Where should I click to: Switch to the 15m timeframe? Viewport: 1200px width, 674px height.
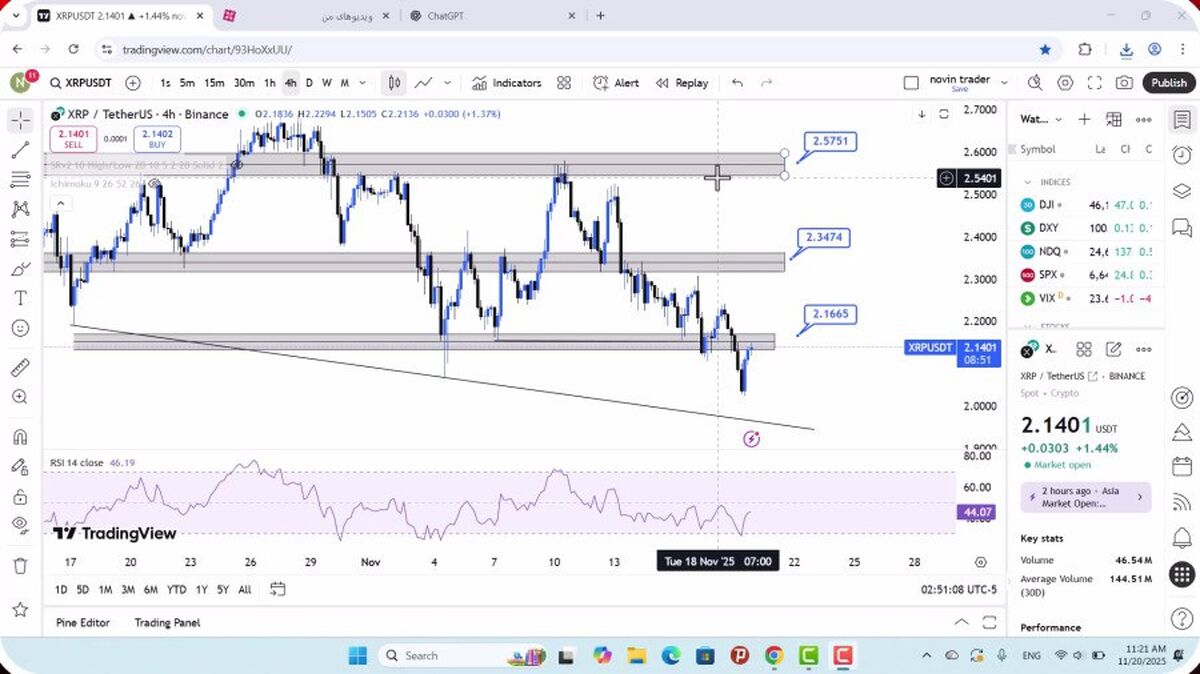[x=214, y=83]
